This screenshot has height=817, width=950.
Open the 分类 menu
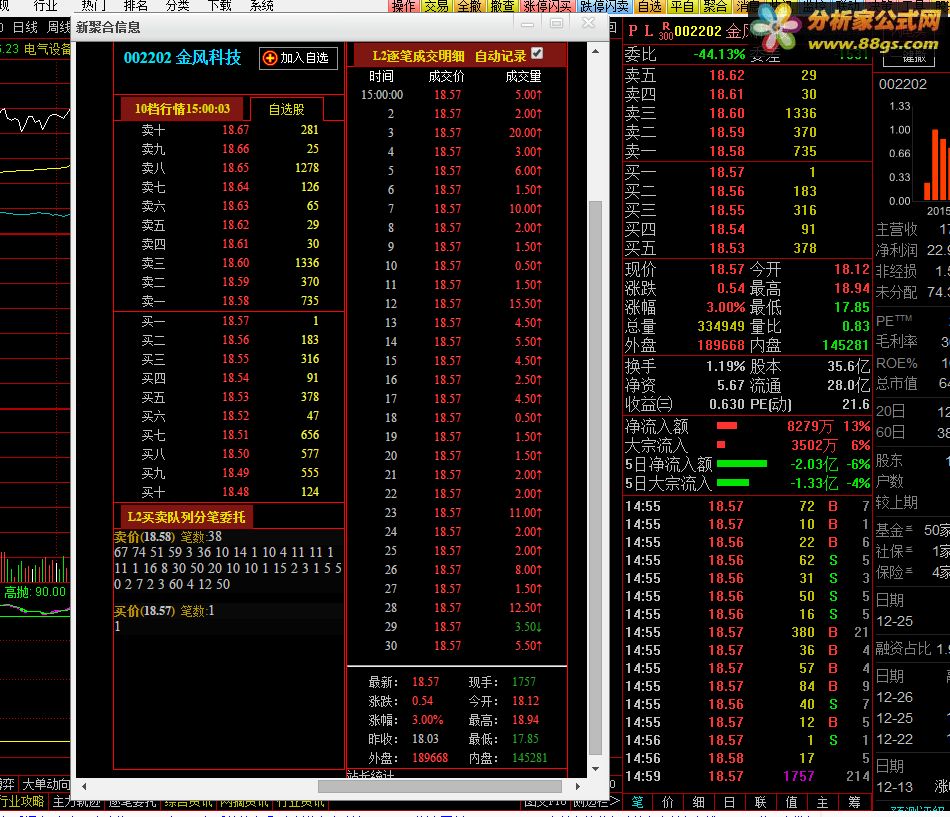tap(178, 5)
